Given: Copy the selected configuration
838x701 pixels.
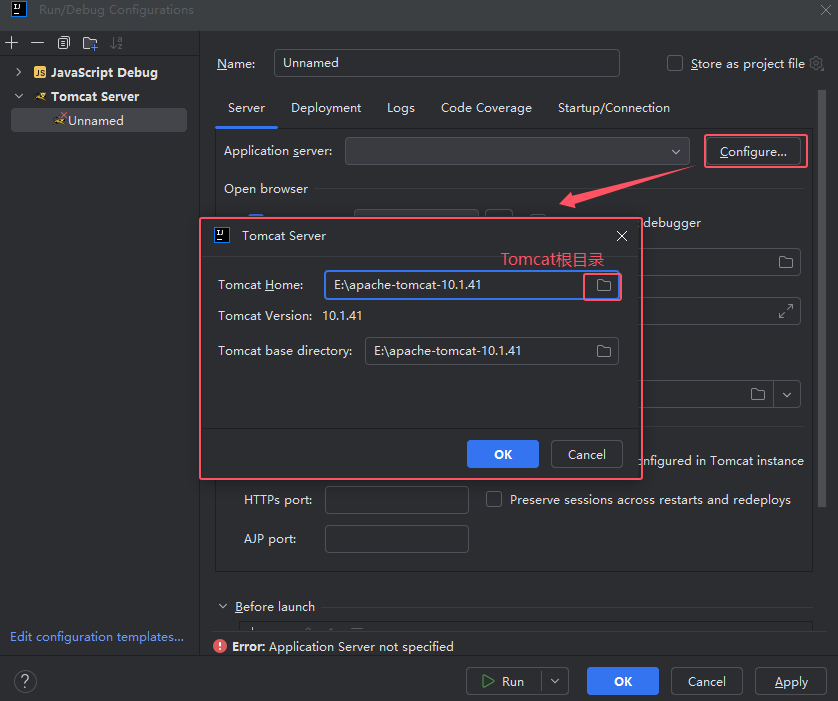Looking at the screenshot, I should pyautogui.click(x=64, y=43).
